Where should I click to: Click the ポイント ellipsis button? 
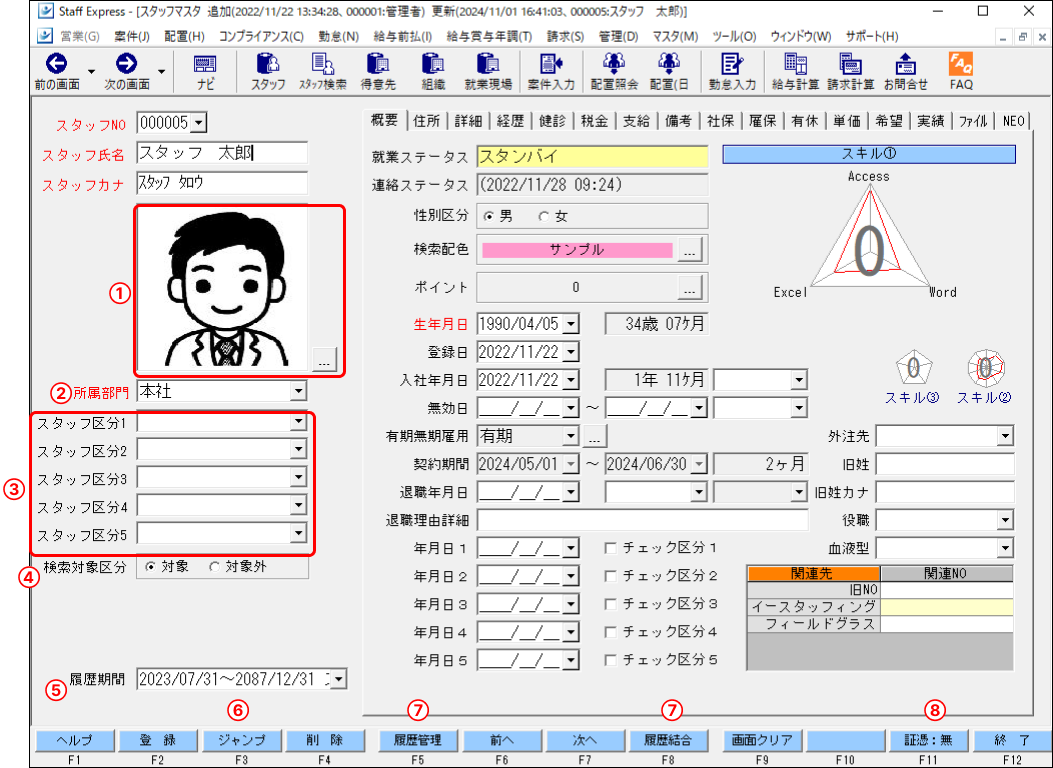(x=690, y=288)
